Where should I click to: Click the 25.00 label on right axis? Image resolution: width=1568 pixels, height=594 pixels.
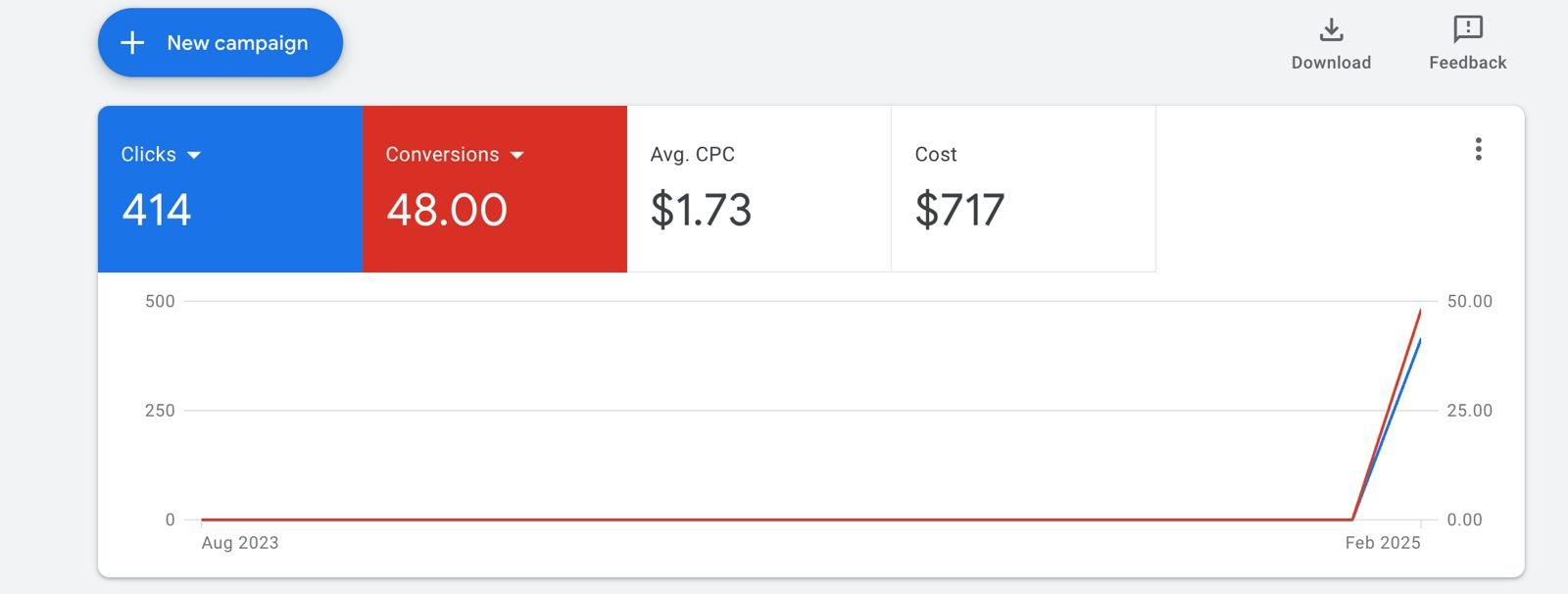pyautogui.click(x=1469, y=411)
